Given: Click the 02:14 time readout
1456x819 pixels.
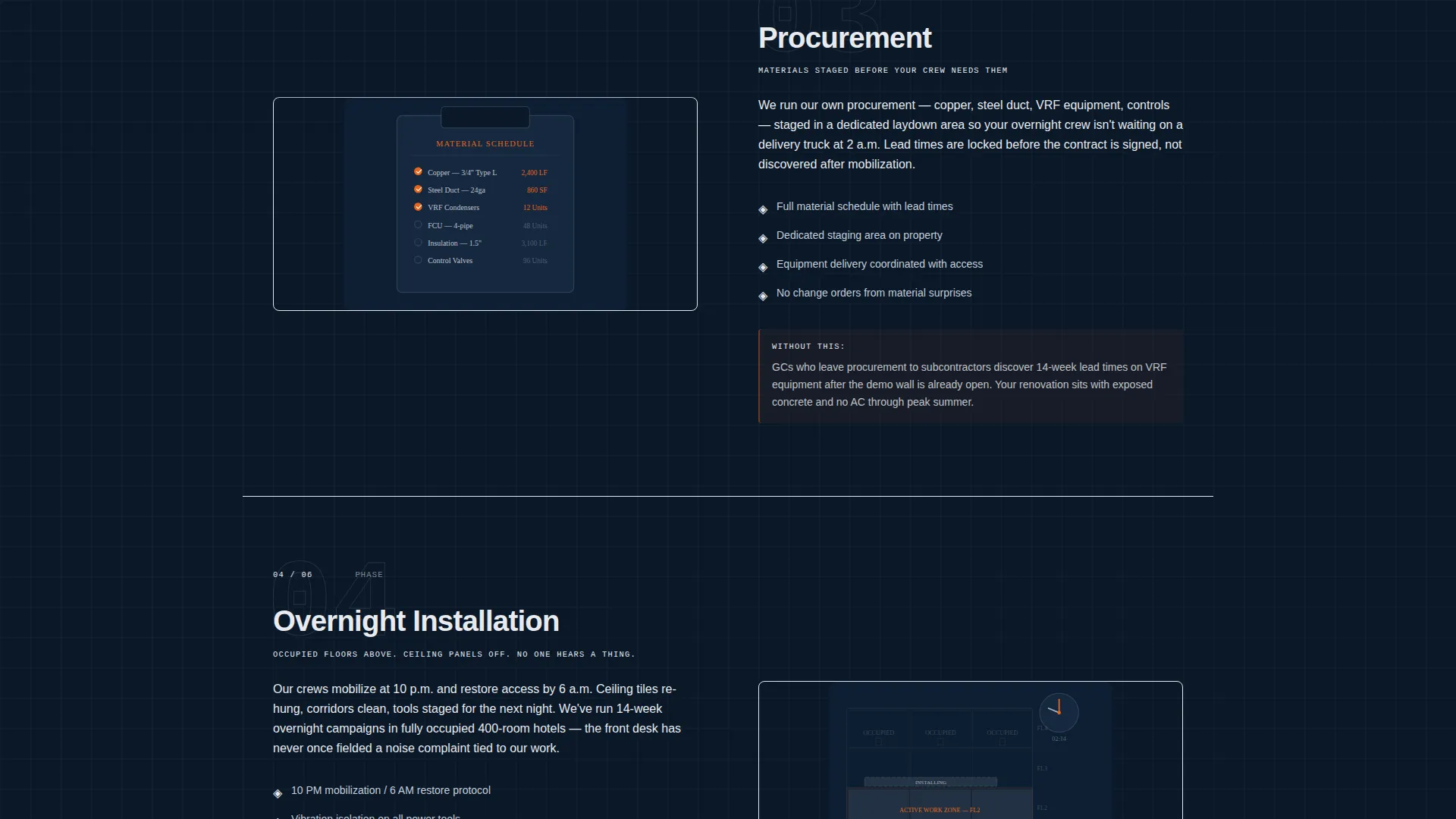Looking at the screenshot, I should [x=1059, y=739].
